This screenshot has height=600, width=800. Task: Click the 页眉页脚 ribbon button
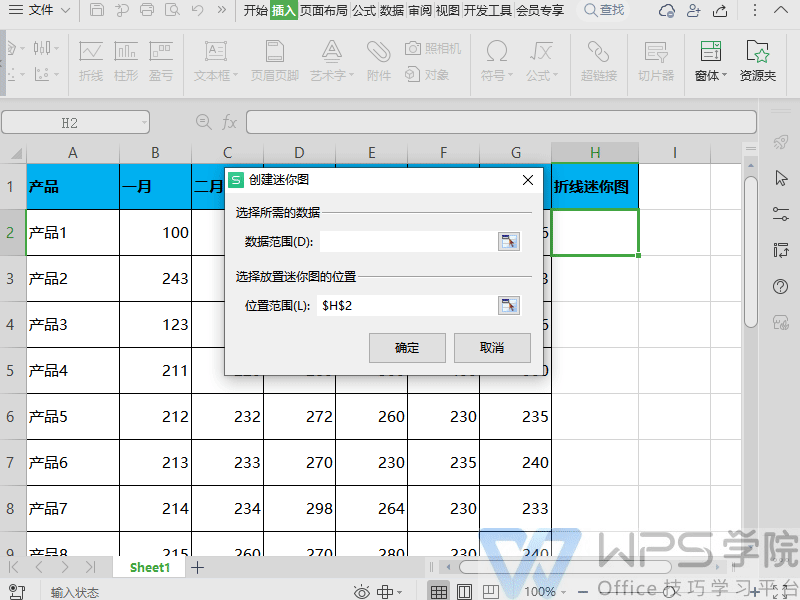coord(275,61)
